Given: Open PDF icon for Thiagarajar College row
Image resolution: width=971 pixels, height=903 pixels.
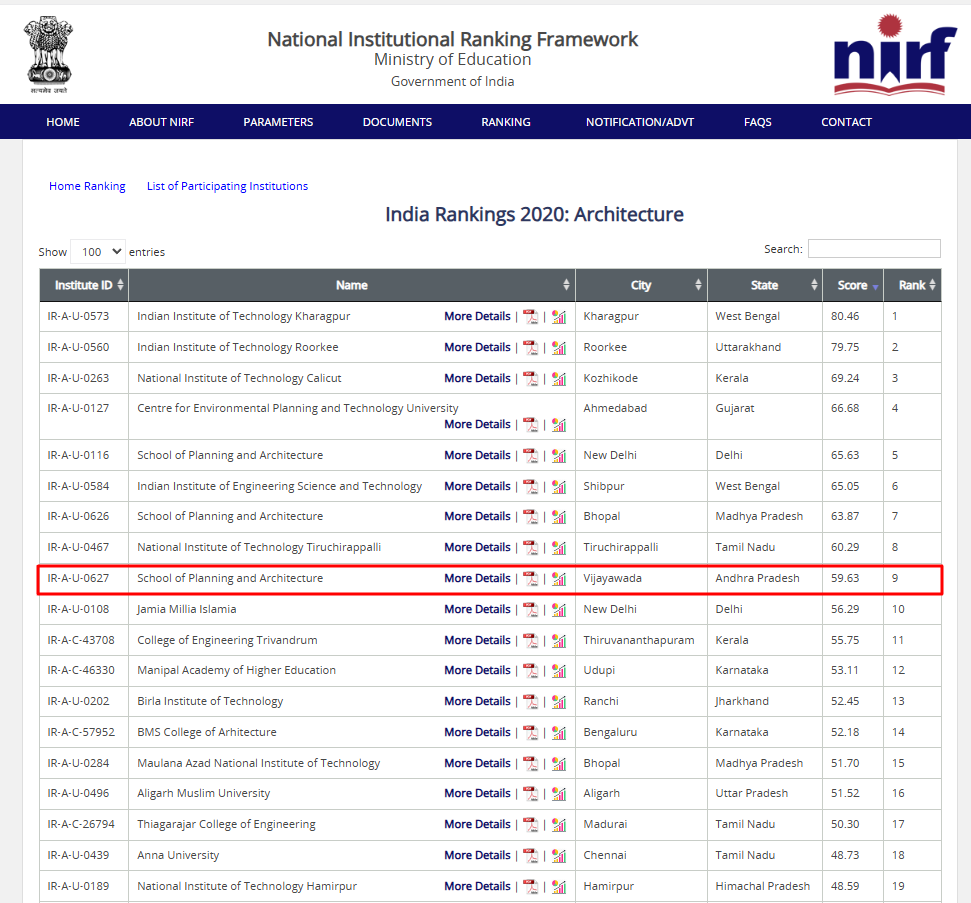Looking at the screenshot, I should click(531, 824).
